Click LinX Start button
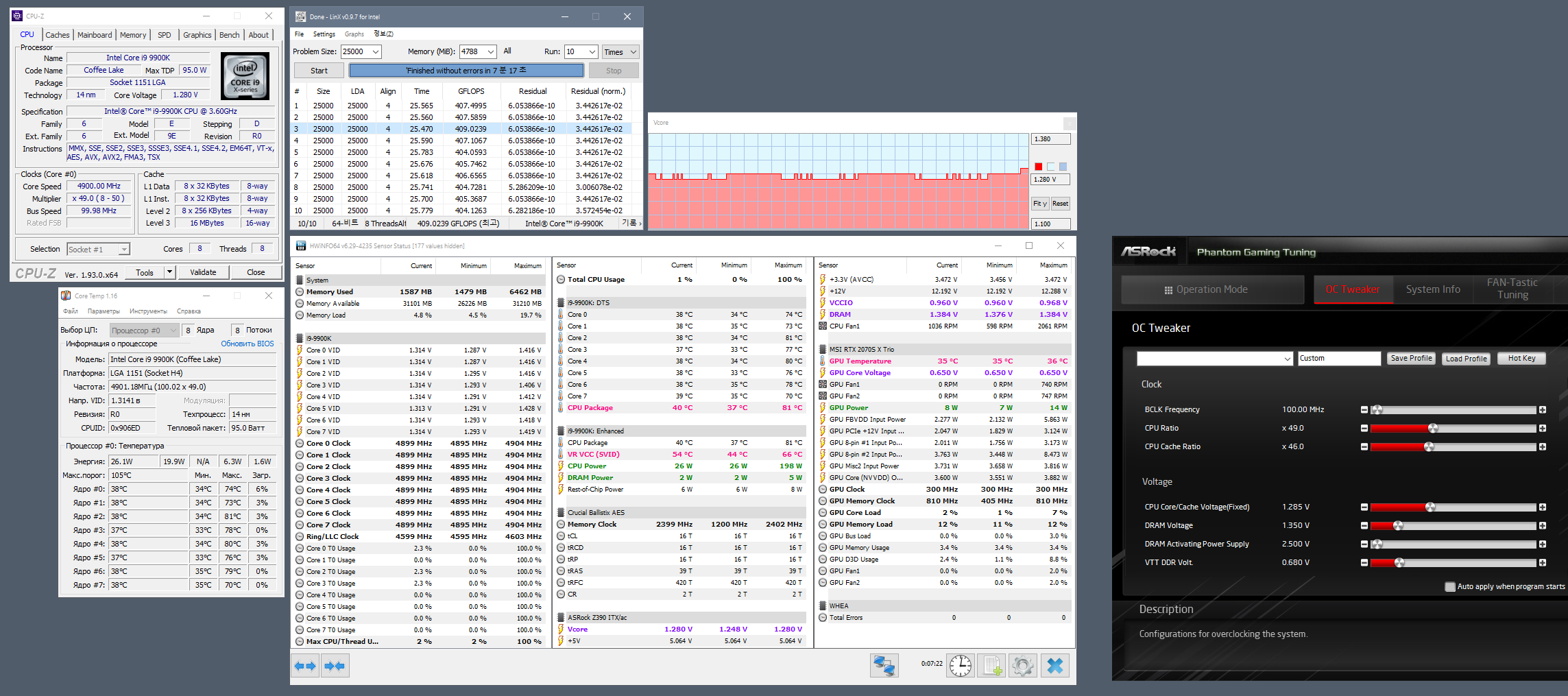This screenshot has height=696, width=1568. point(319,71)
